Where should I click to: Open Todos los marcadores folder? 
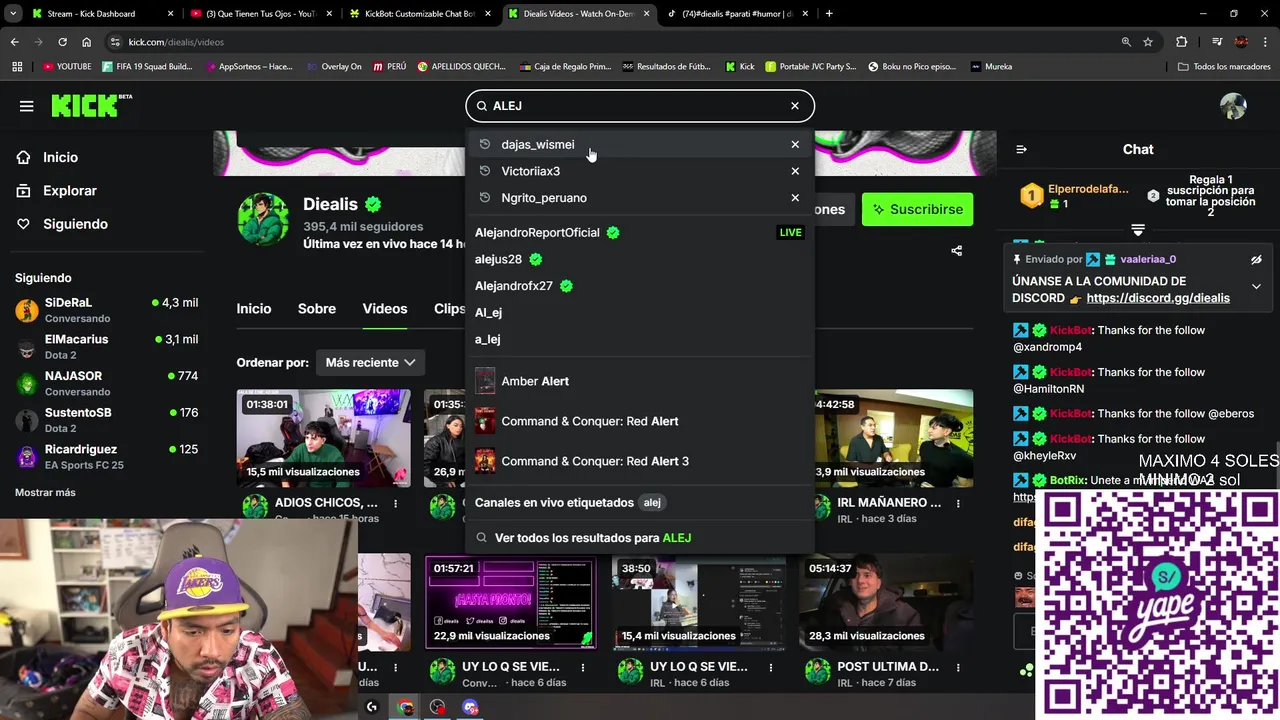(1224, 67)
